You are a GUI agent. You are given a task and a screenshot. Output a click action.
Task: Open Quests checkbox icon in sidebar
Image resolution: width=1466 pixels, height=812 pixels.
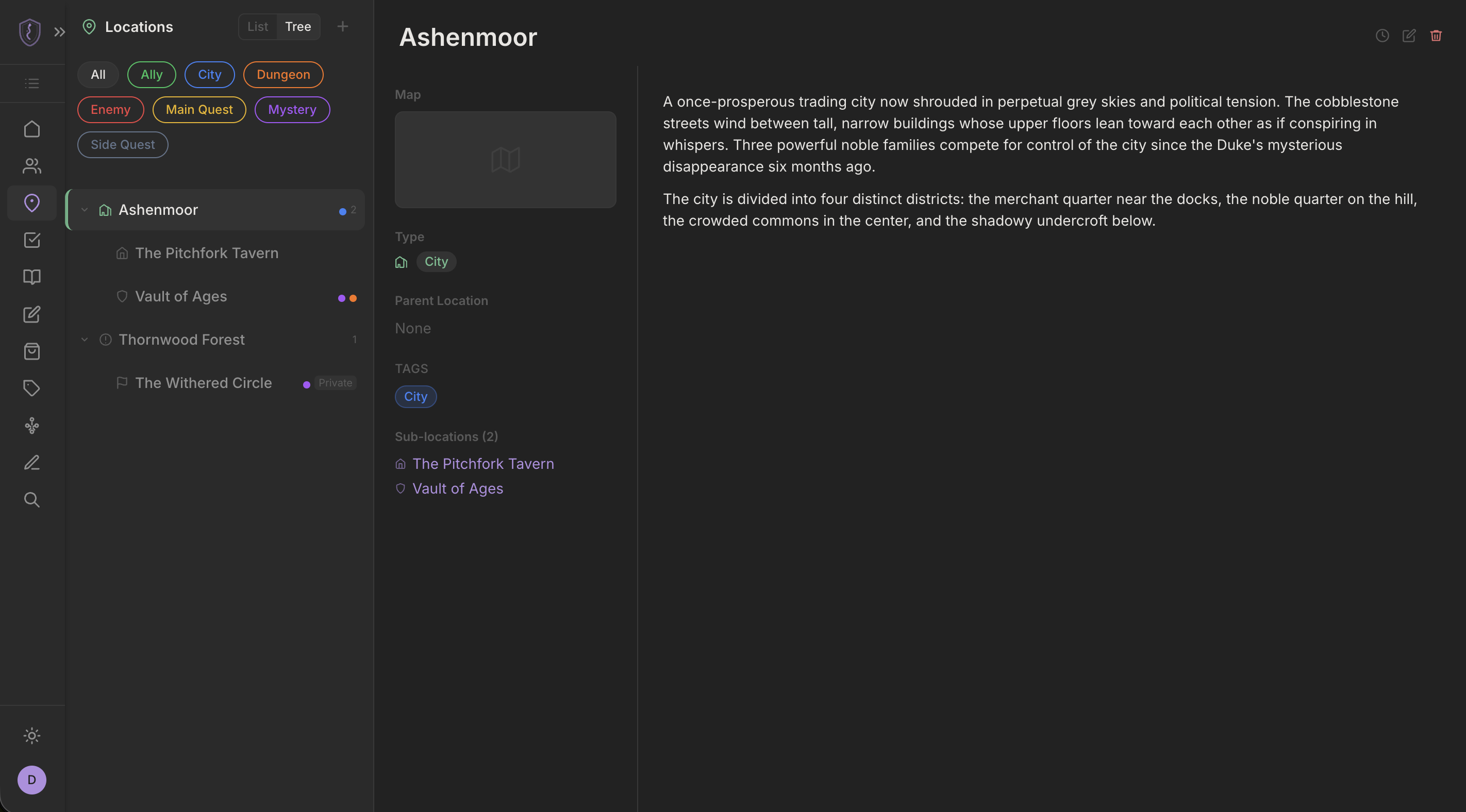click(32, 240)
